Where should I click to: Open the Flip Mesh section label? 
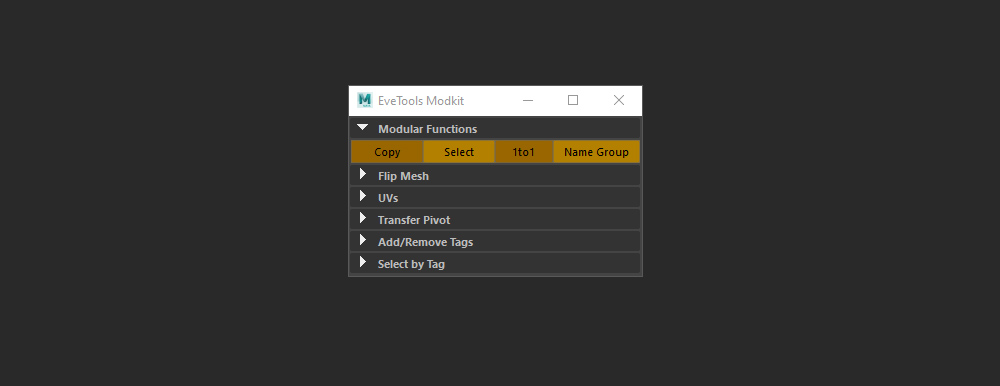click(x=403, y=176)
